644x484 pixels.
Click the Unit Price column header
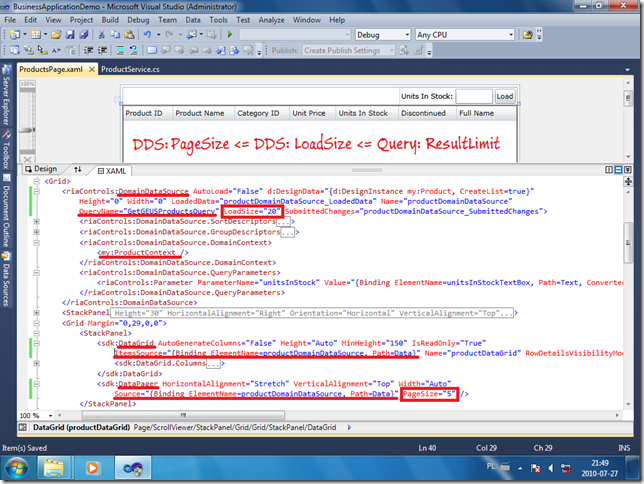pyautogui.click(x=309, y=113)
